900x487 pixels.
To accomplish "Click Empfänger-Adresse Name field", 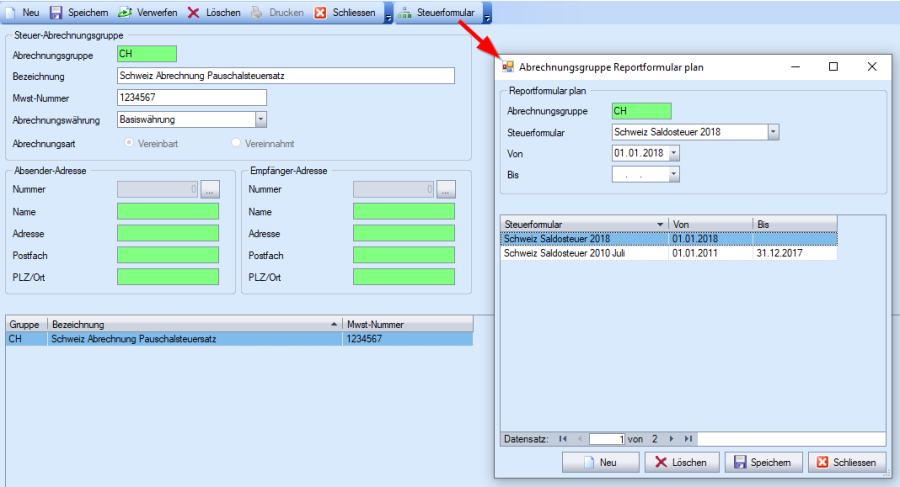I will coord(404,211).
